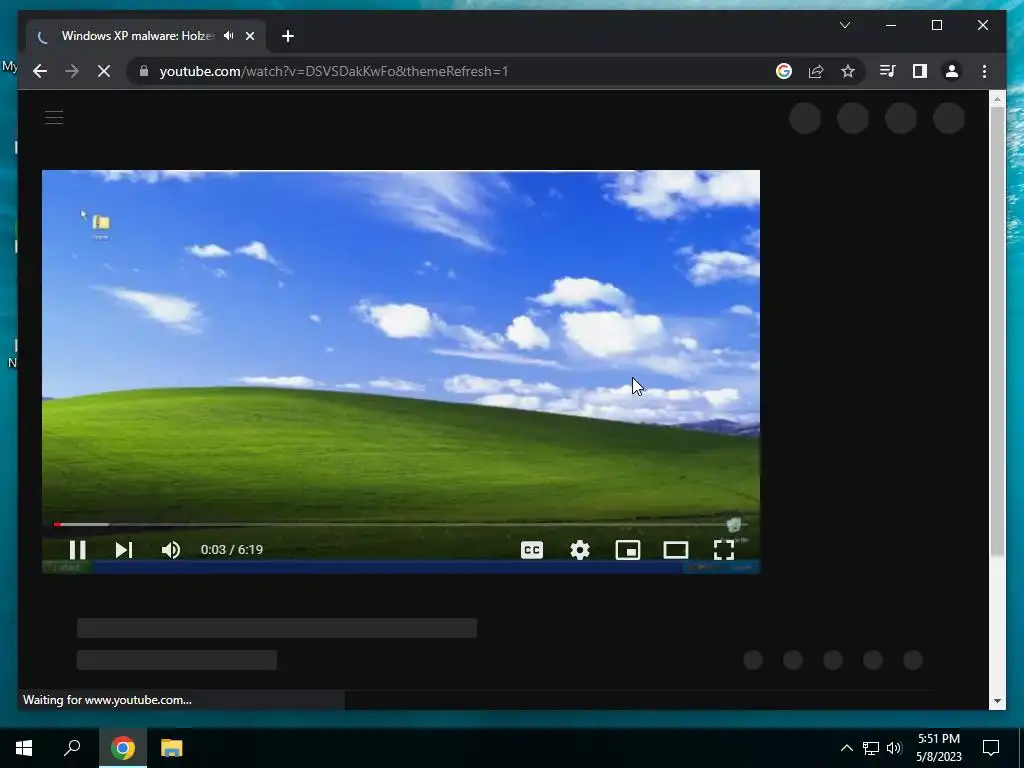Stop loading the page

pyautogui.click(x=104, y=71)
